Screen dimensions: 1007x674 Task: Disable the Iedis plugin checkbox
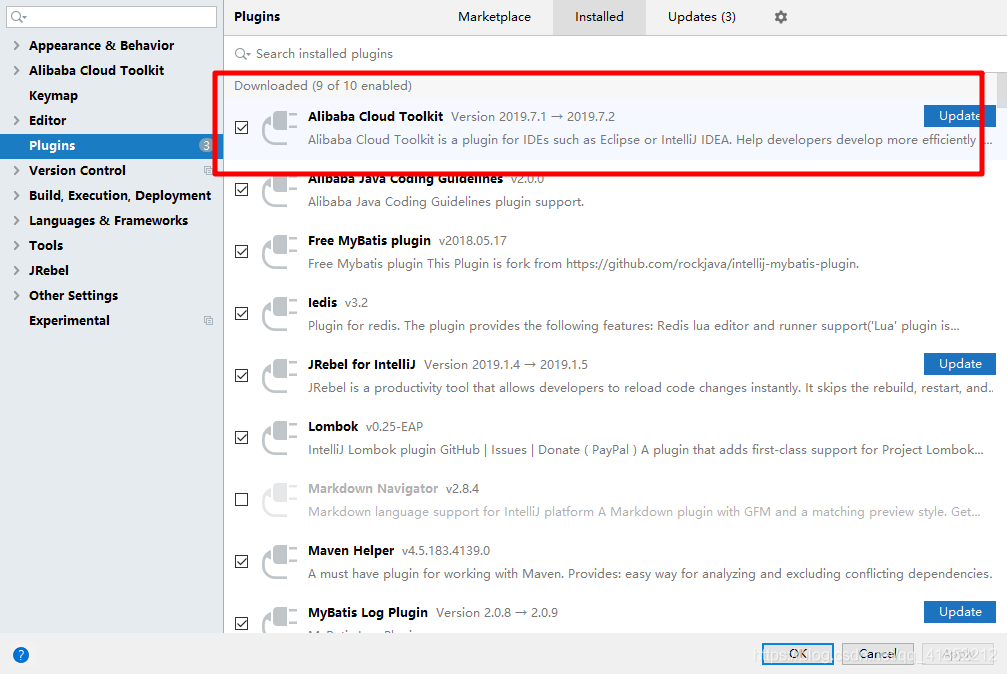tap(241, 314)
